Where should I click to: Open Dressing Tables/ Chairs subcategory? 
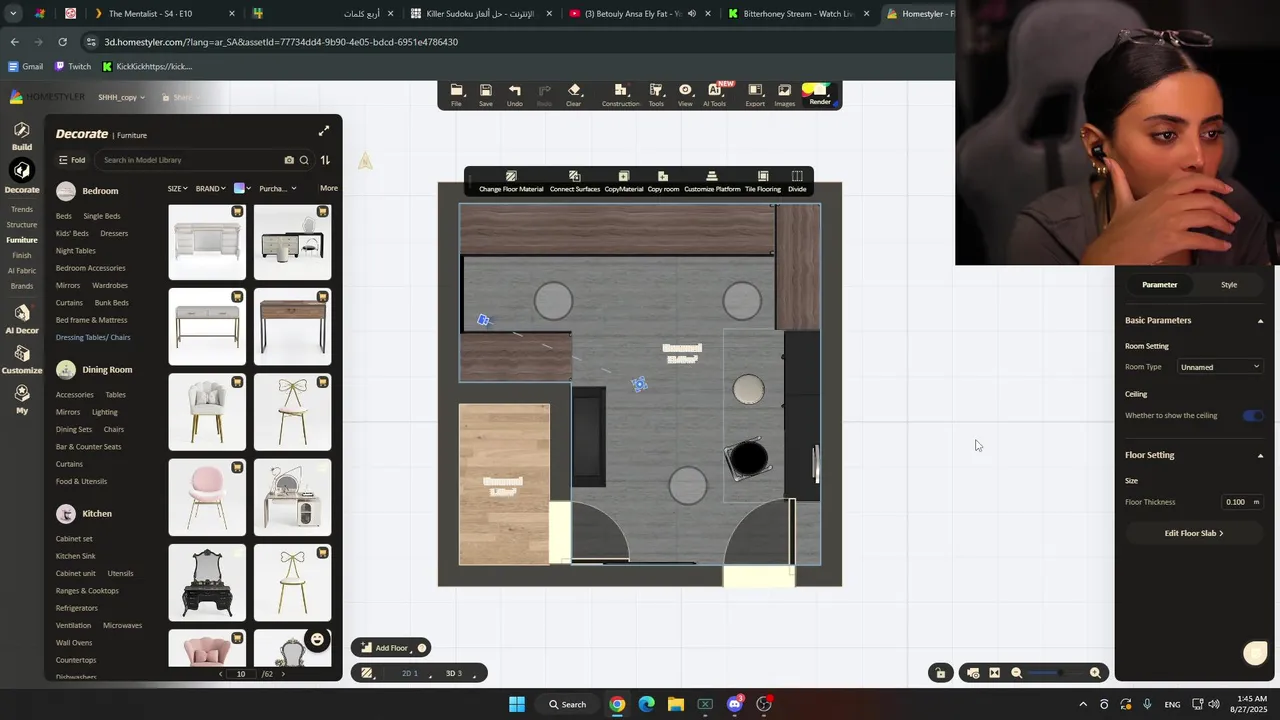pos(93,337)
